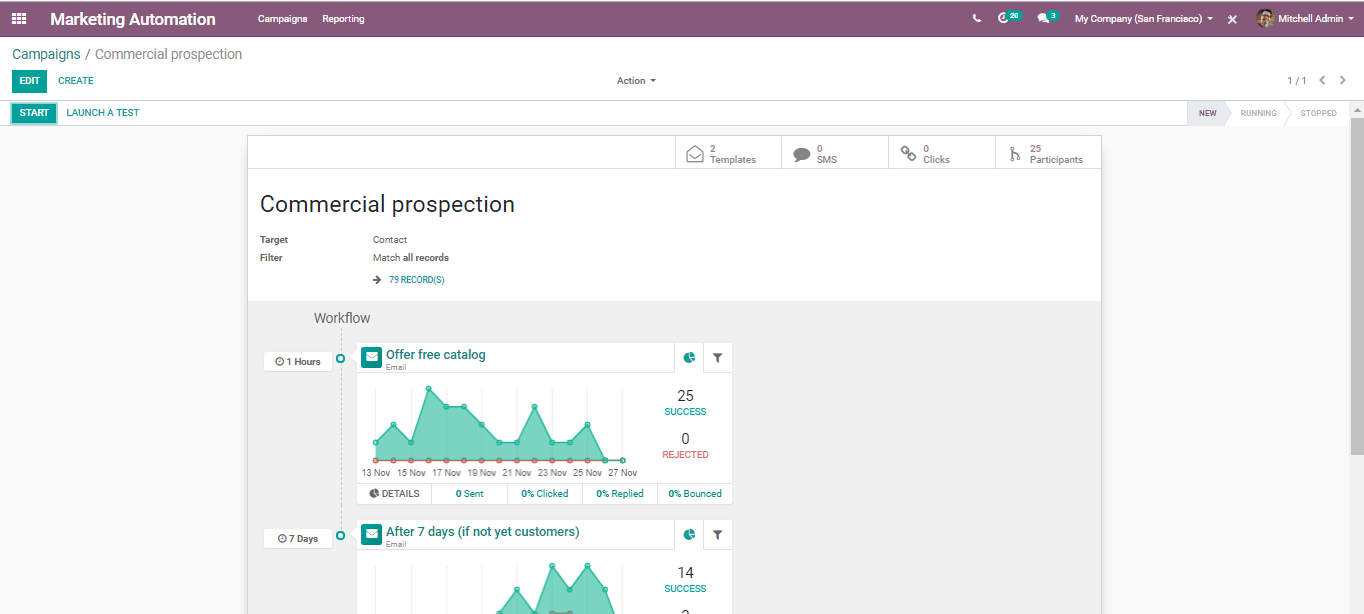Open Details tab of Offer free catalog
Image resolution: width=1364 pixels, height=614 pixels.
(x=394, y=494)
